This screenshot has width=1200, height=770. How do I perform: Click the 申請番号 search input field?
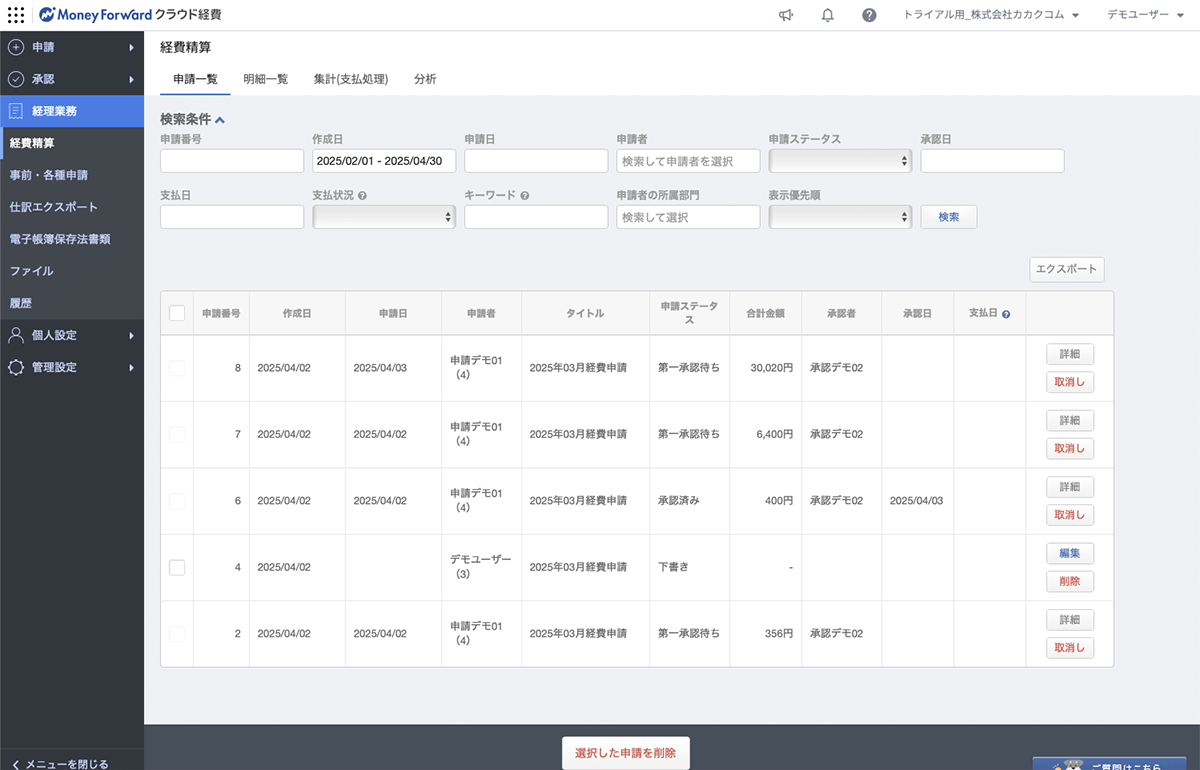(232, 161)
